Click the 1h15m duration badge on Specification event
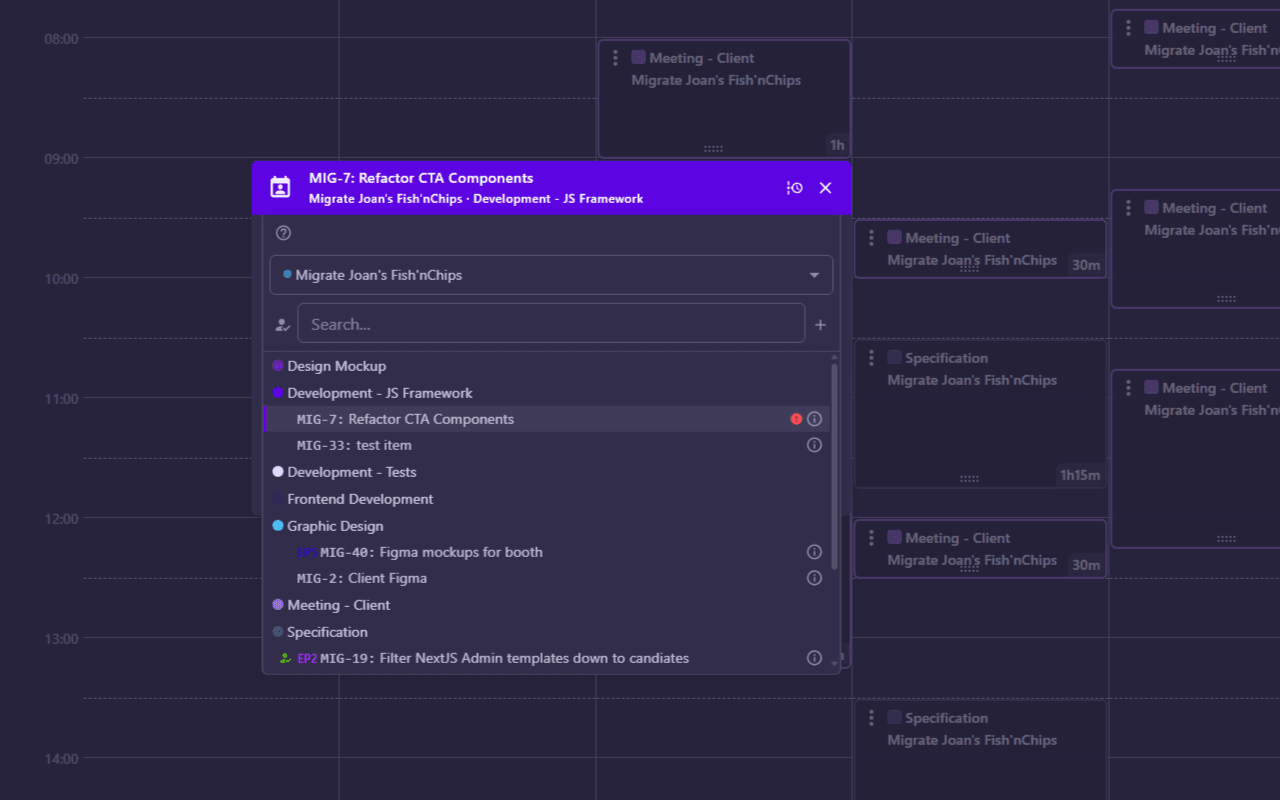 [1080, 475]
